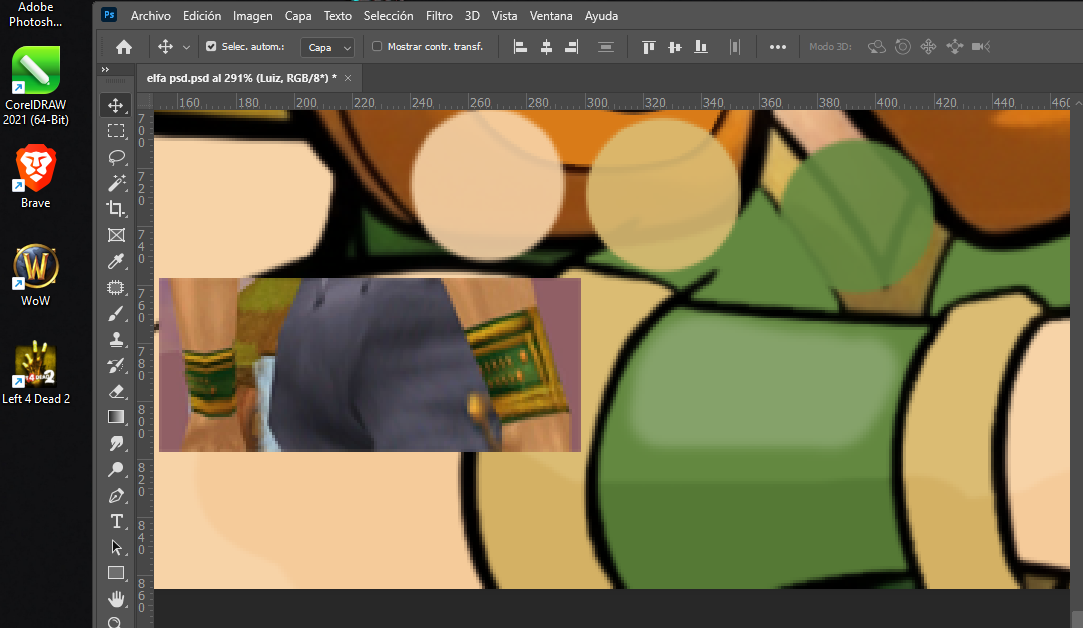Select the Horizontal Type tool
This screenshot has width=1083, height=628.
point(116,522)
